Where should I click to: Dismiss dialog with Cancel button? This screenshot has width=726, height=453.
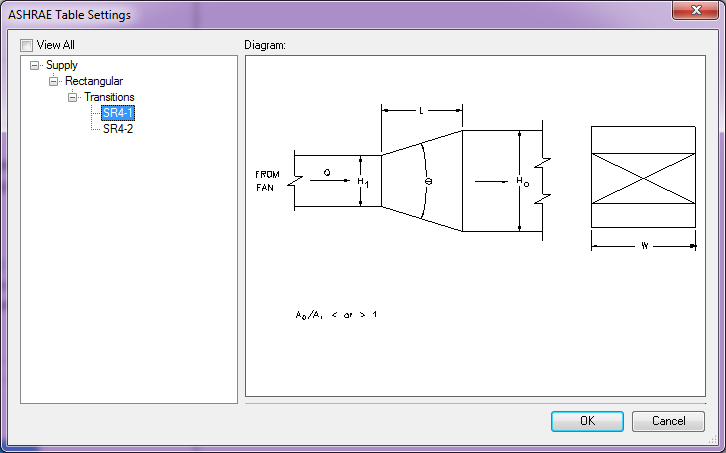668,421
